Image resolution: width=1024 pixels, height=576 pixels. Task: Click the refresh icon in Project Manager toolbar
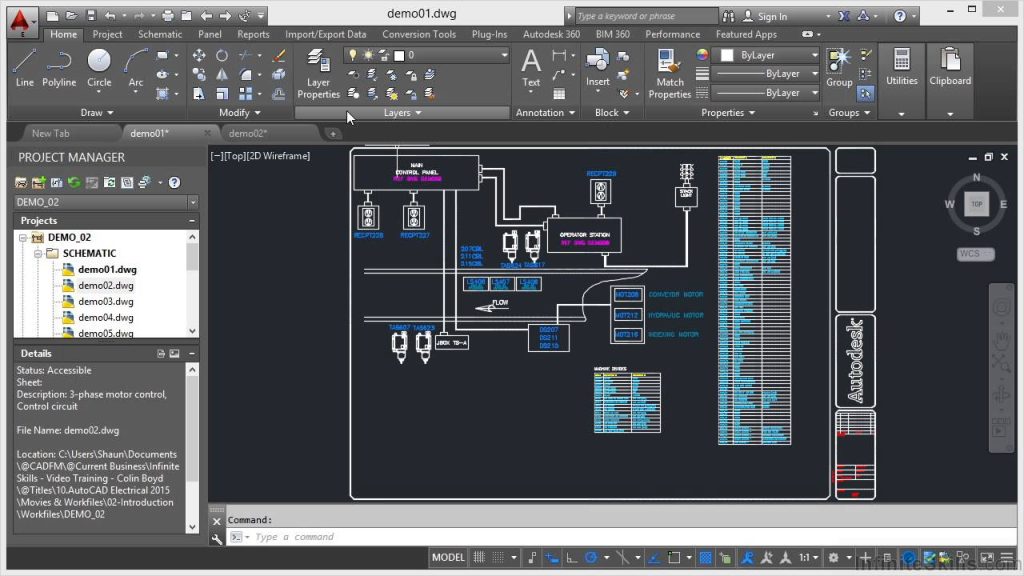74,182
